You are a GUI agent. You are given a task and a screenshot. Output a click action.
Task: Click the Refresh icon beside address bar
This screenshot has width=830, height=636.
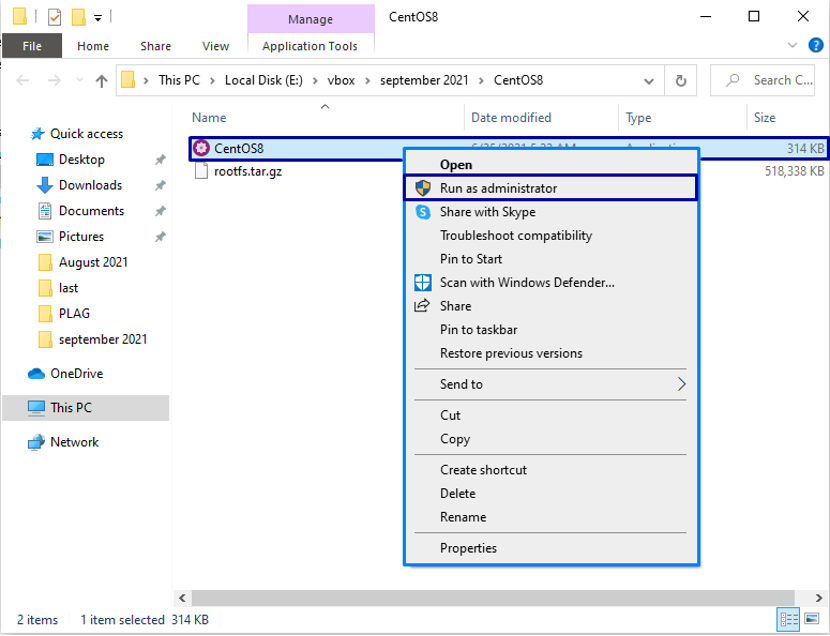coord(681,80)
